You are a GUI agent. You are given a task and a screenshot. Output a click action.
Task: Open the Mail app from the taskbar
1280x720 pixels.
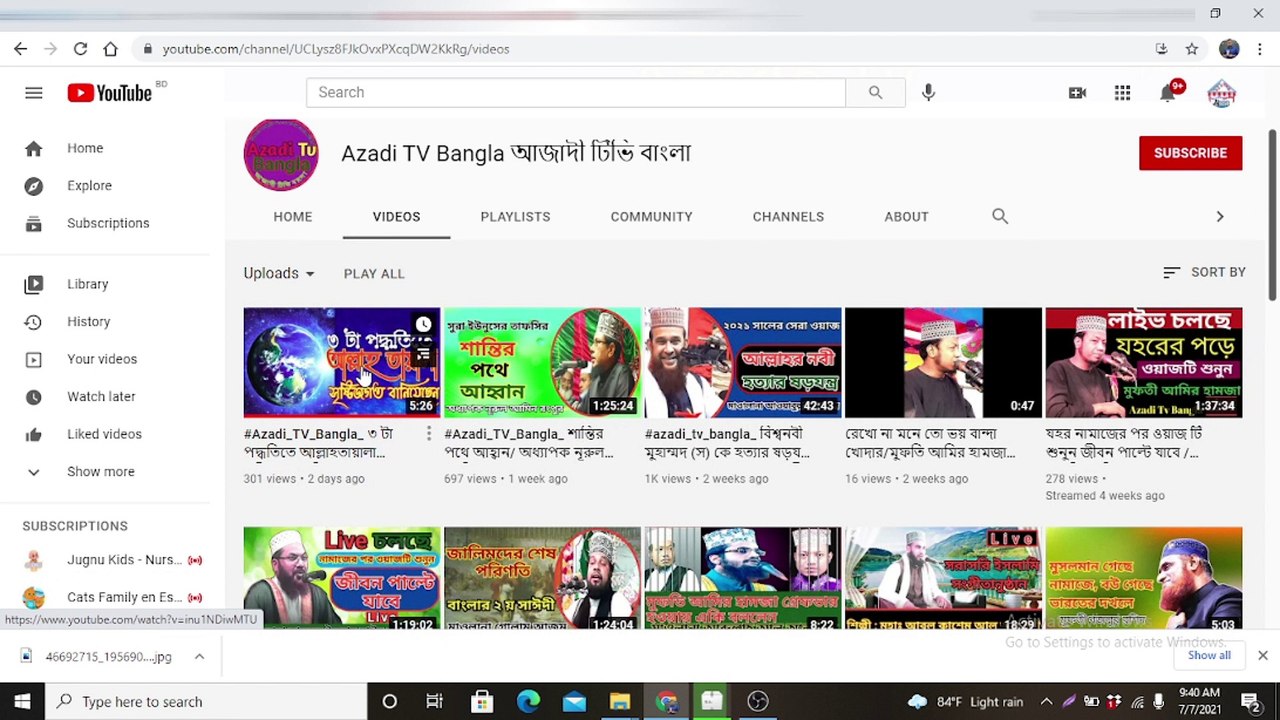coord(574,702)
